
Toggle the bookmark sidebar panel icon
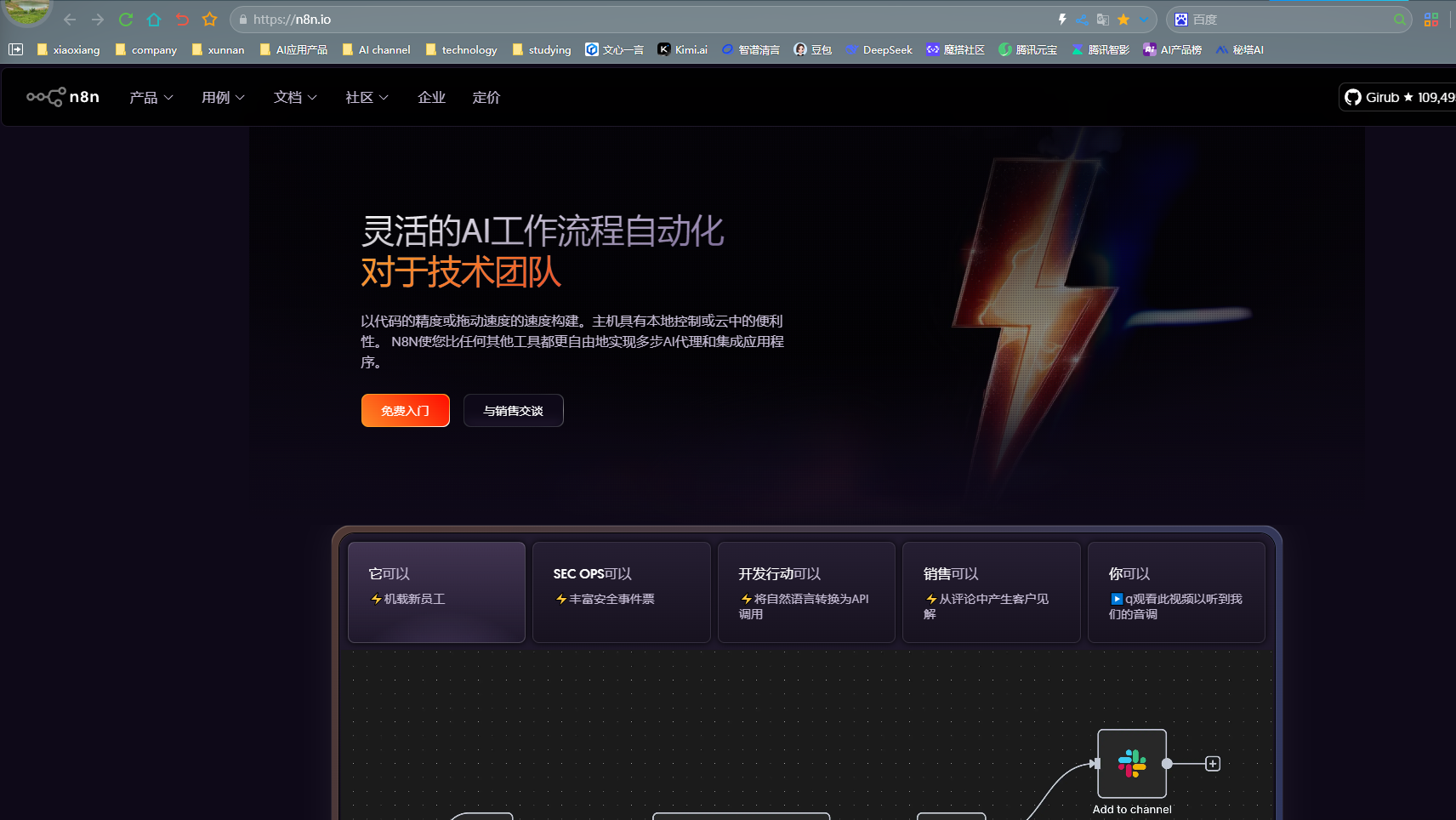[x=15, y=49]
